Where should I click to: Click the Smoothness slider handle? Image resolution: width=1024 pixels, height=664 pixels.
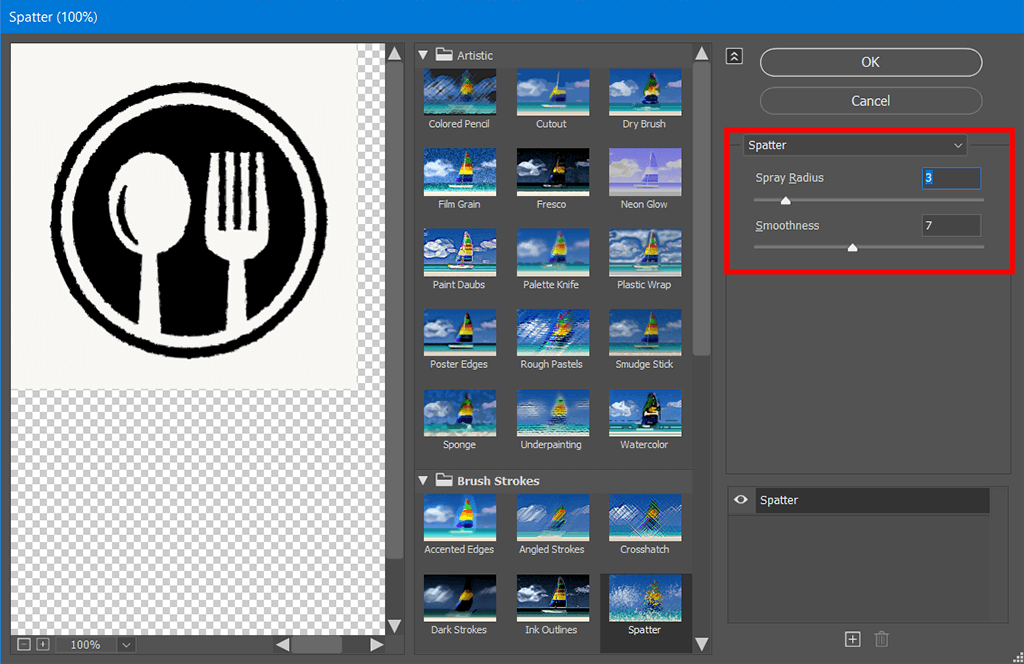852,247
